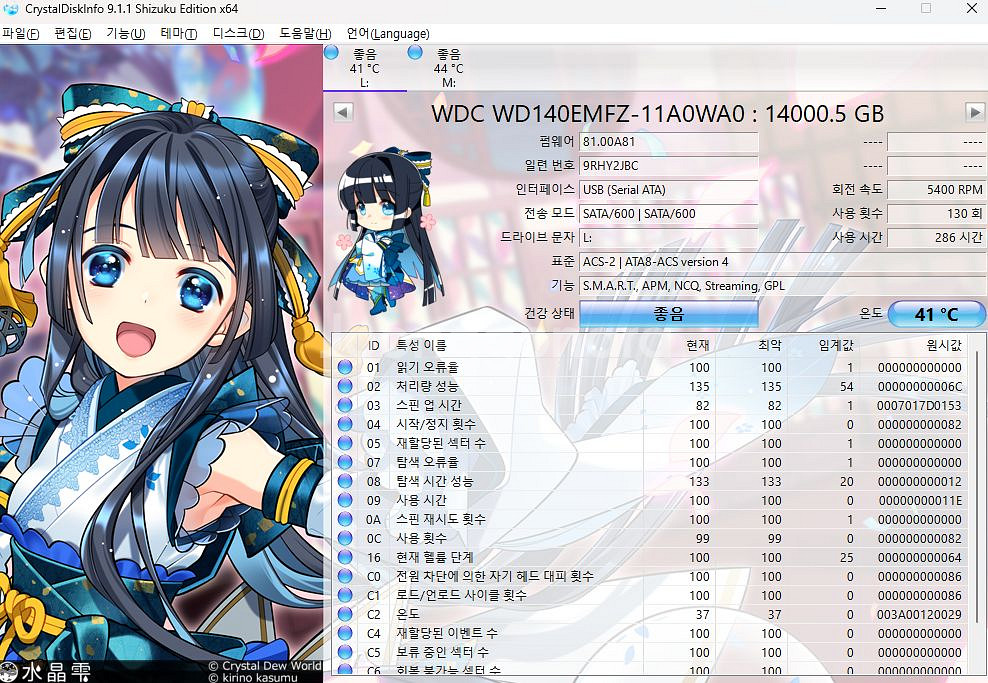Click the large Shizuku character artwork
The width and height of the screenshot is (988, 683).
coord(161,364)
